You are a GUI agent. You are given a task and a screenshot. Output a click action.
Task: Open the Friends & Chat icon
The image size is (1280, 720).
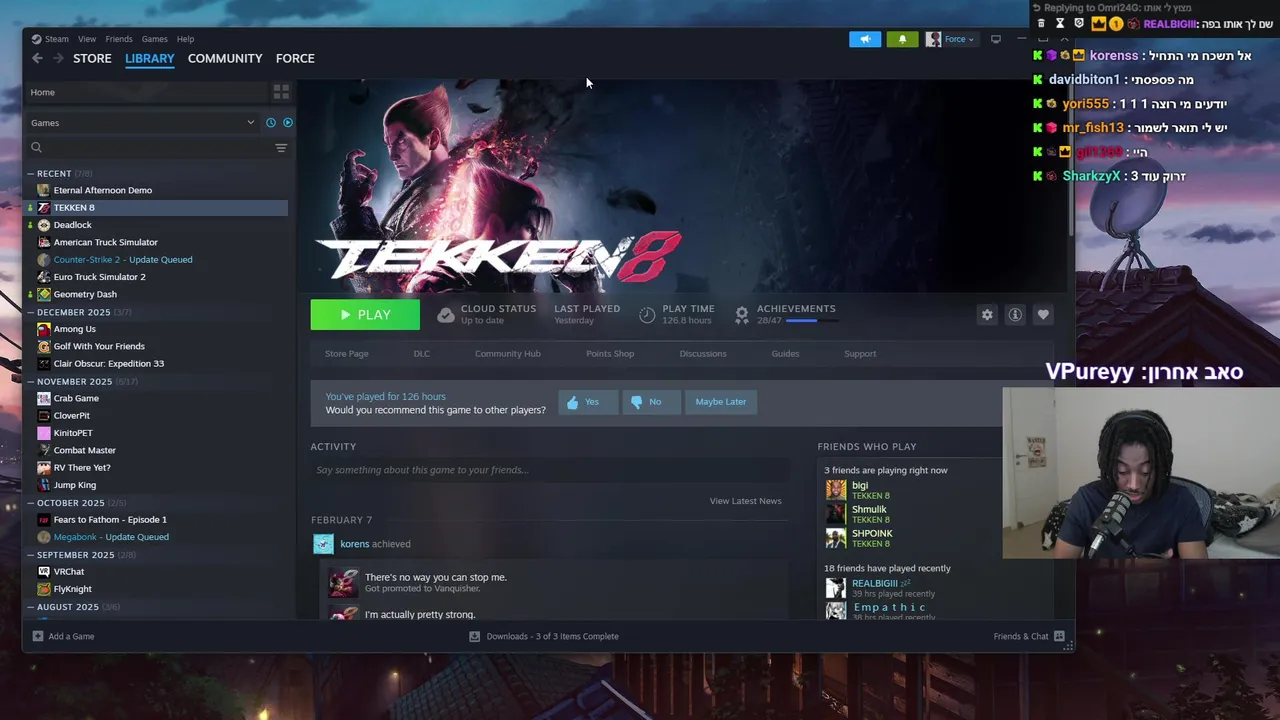pos(1059,636)
